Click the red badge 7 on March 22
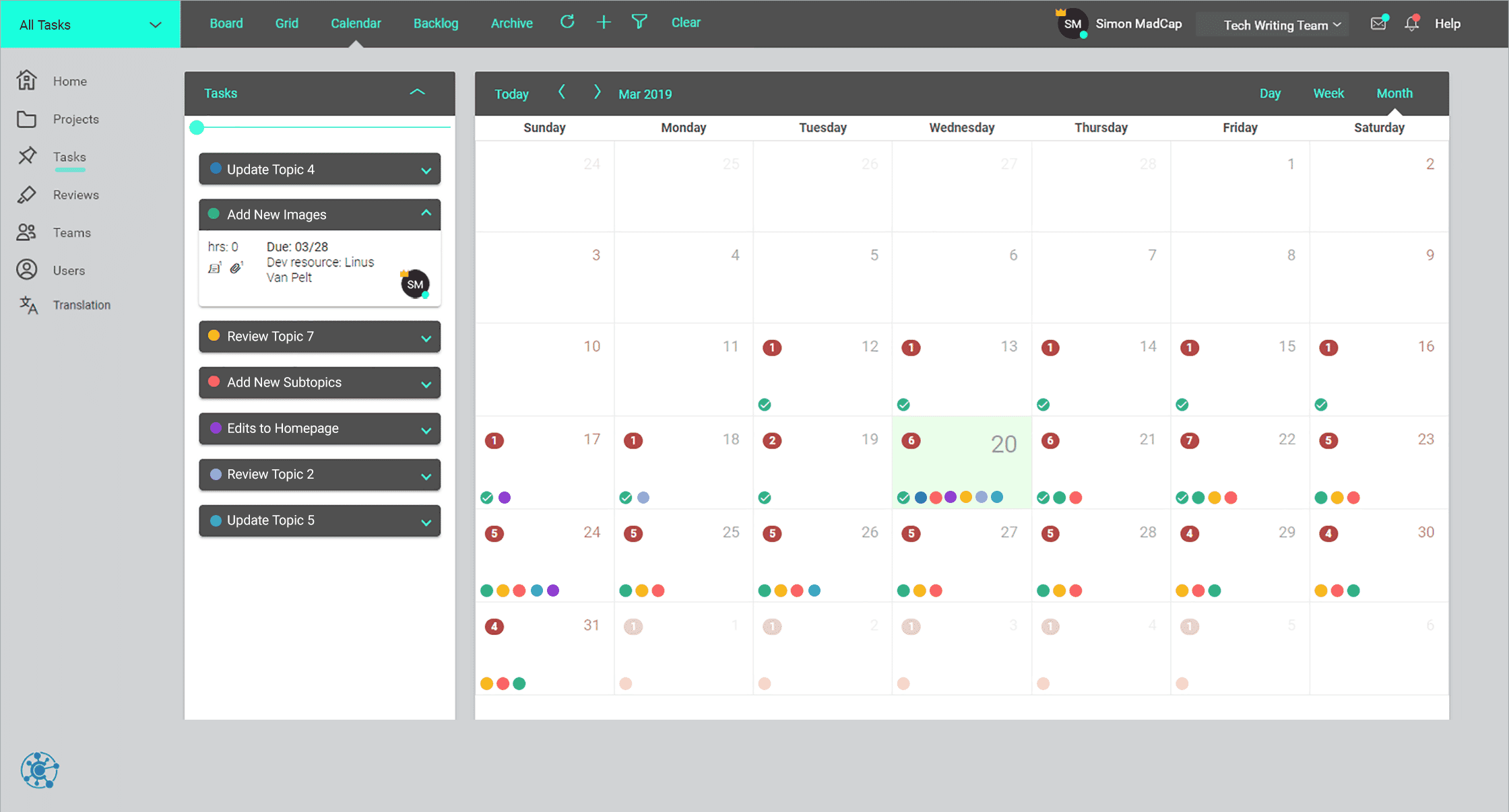Screen dimensions: 1509x812 tap(1190, 440)
